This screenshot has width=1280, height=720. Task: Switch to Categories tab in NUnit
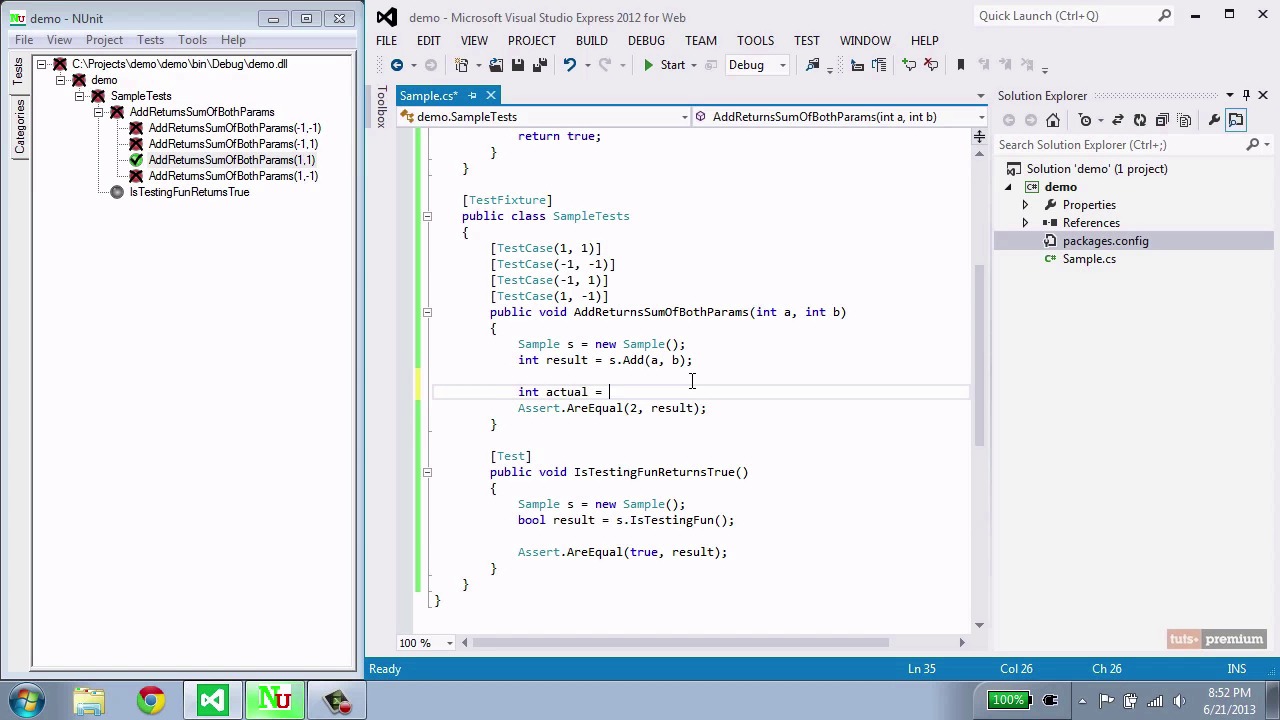point(19,128)
